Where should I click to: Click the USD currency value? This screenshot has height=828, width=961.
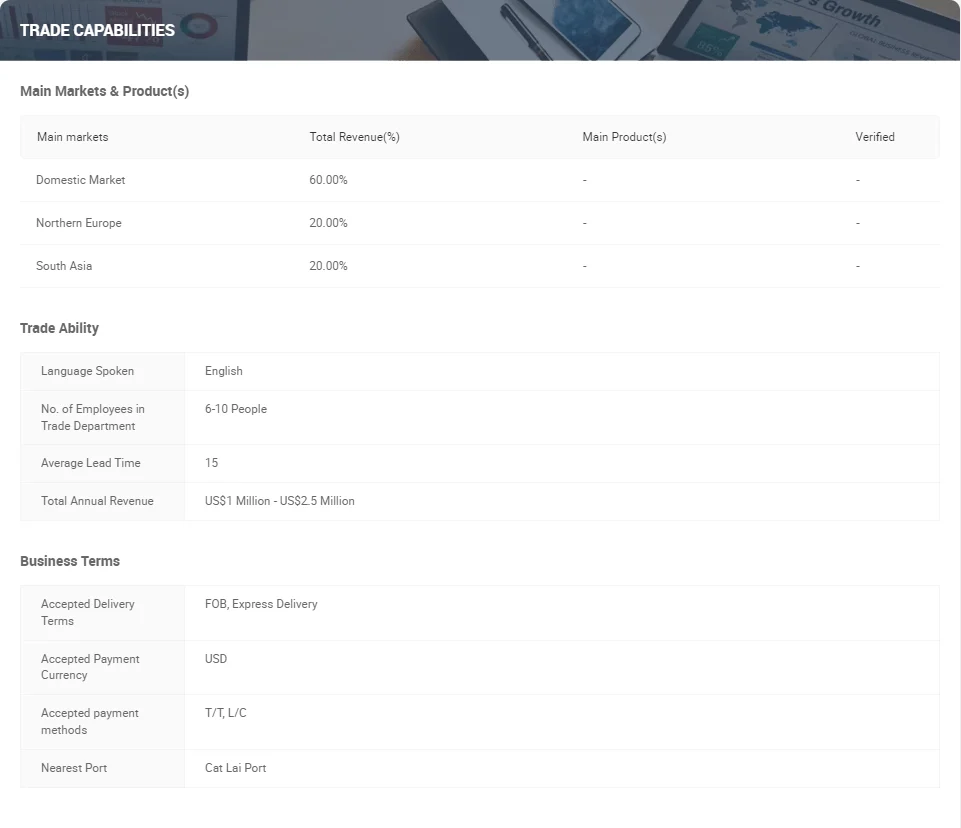pos(216,659)
